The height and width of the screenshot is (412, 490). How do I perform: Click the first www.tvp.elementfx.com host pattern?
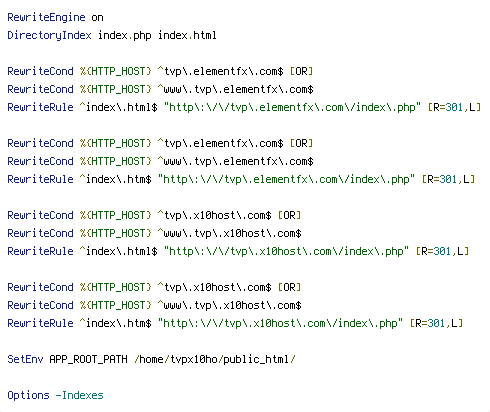pos(235,89)
